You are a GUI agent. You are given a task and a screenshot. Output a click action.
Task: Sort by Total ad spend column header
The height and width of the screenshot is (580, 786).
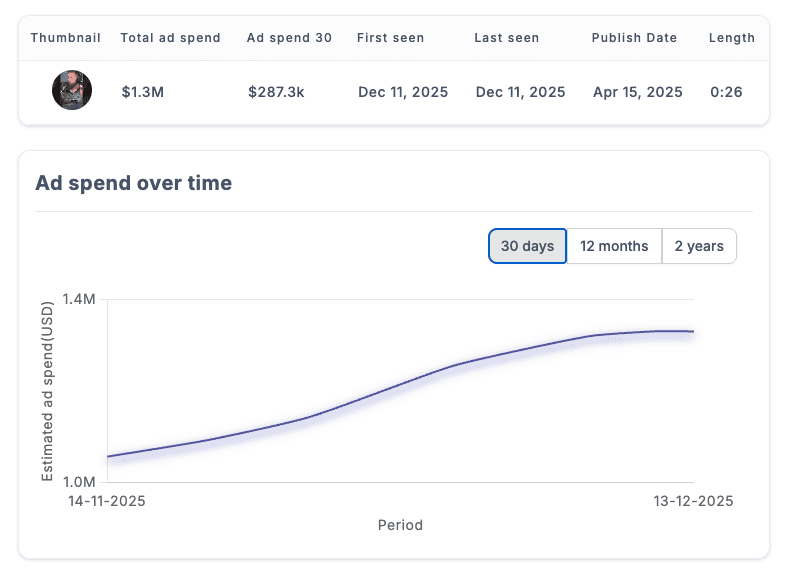[170, 38]
